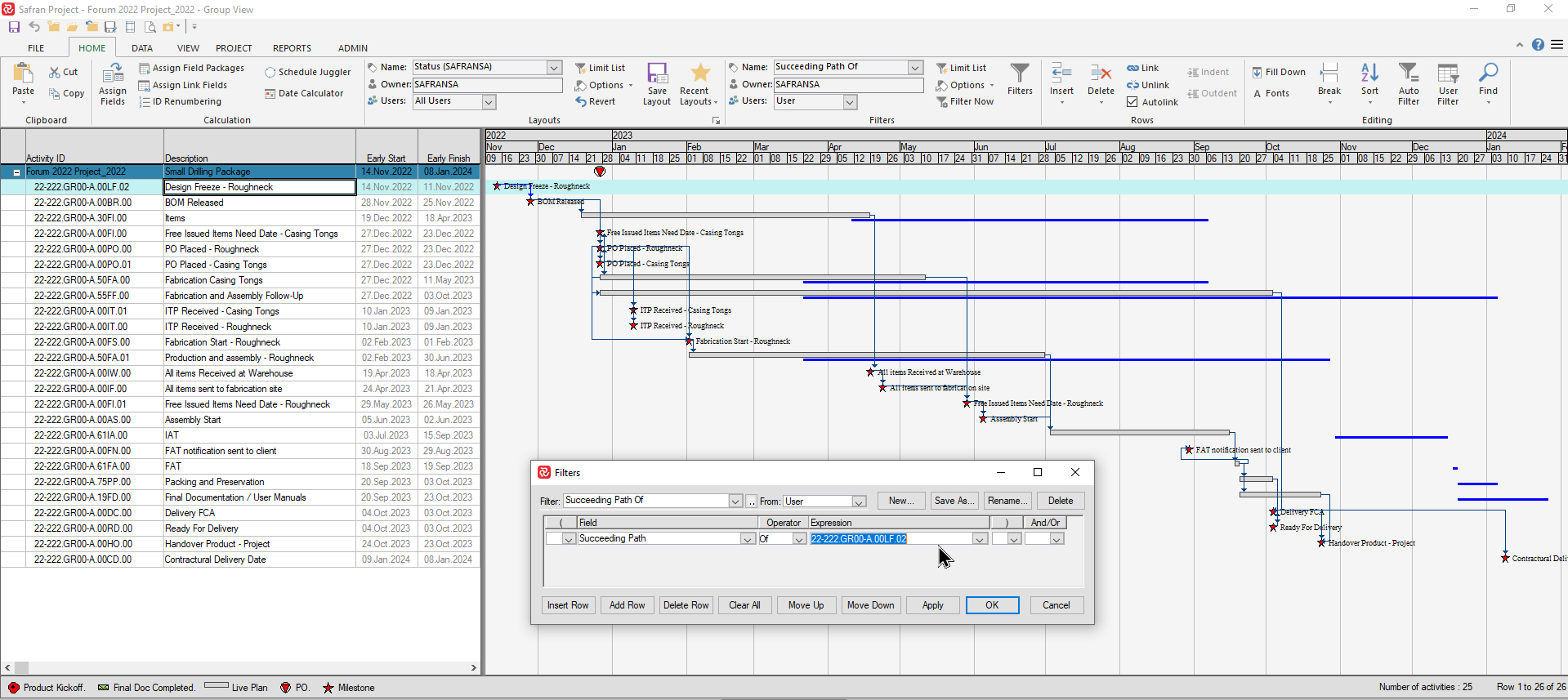Click Save Layout
This screenshot has height=700, width=1568.
657,84
